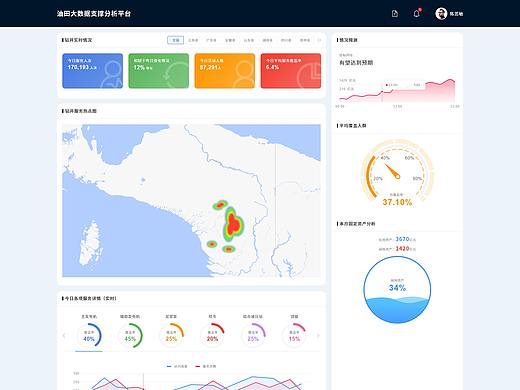Screen dimensions: 520x390
Task: Select the orange 25% ring gauge
Action: coord(171,335)
